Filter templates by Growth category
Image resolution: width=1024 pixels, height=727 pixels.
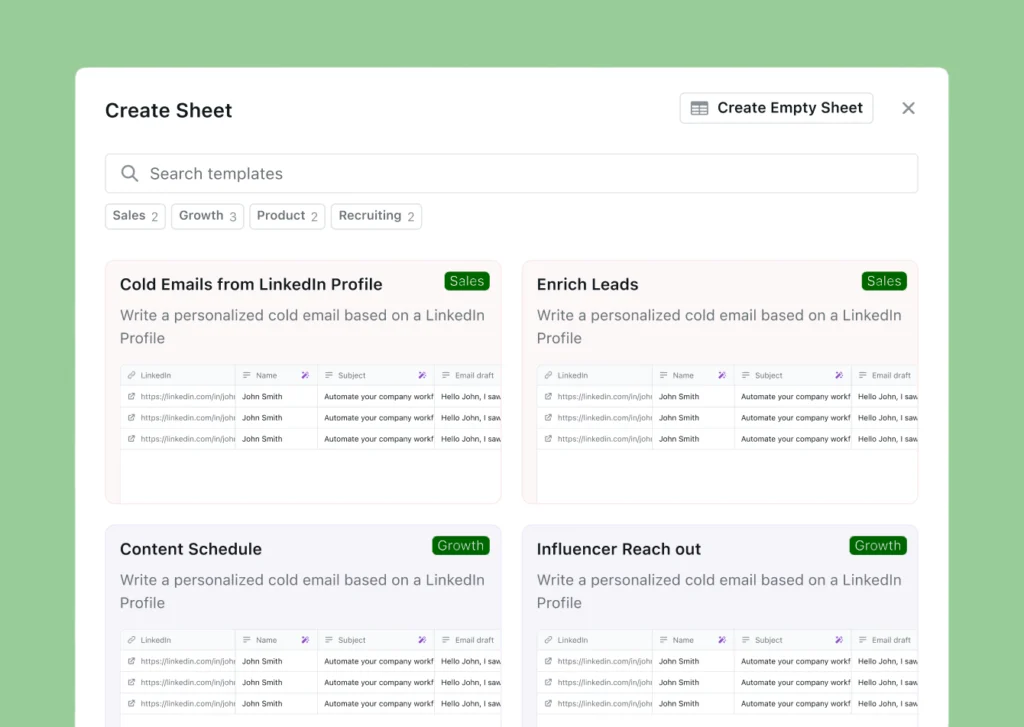(x=207, y=216)
